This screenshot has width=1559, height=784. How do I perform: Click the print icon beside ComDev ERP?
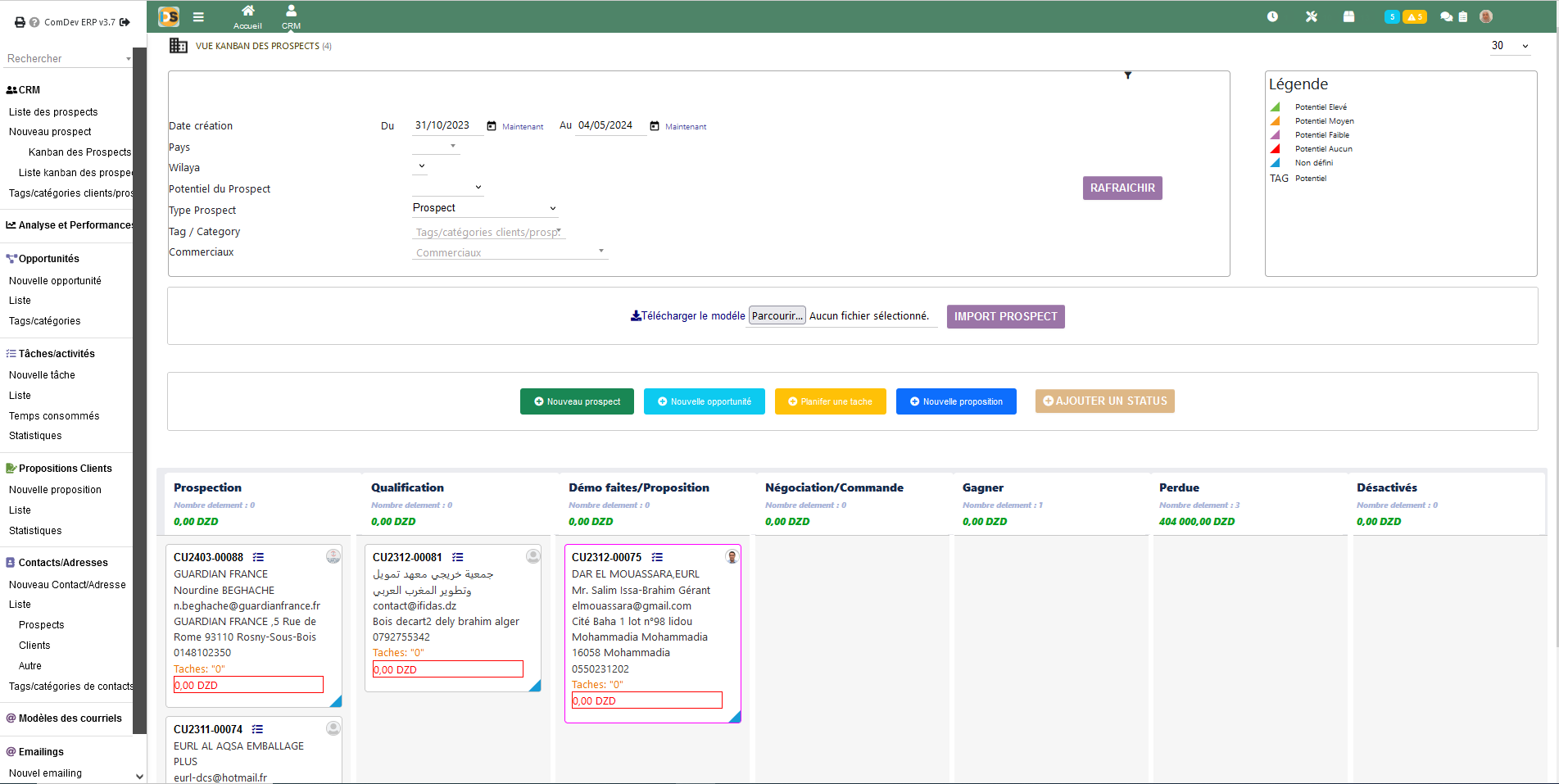(x=20, y=22)
